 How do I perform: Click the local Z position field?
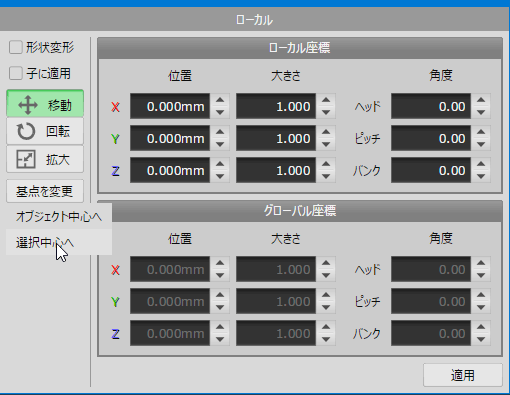pyautogui.click(x=170, y=170)
